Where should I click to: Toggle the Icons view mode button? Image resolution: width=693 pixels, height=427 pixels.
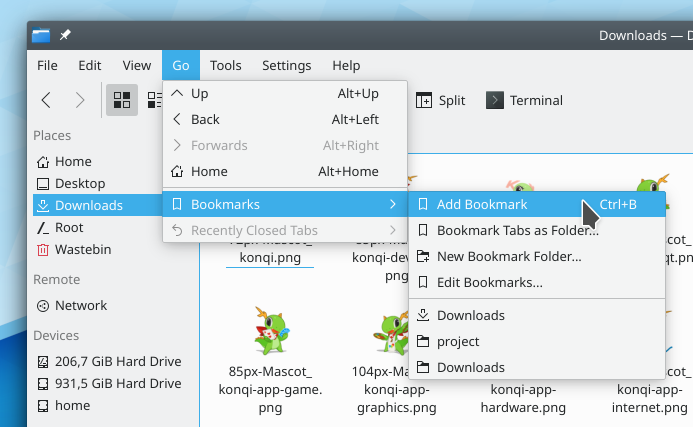point(122,100)
